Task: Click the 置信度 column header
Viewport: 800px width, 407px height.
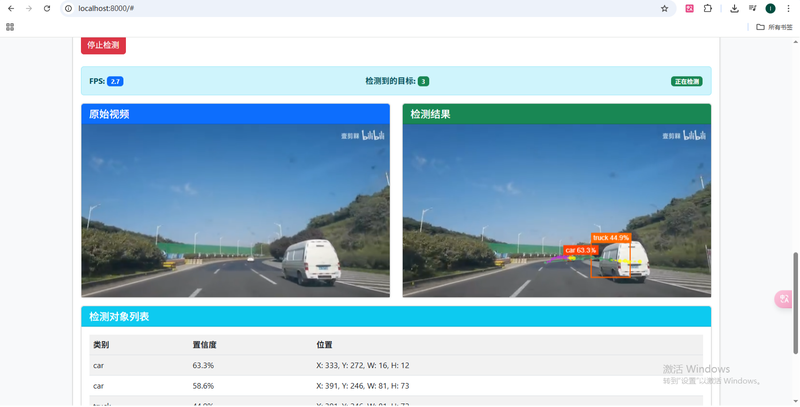Action: [205, 345]
